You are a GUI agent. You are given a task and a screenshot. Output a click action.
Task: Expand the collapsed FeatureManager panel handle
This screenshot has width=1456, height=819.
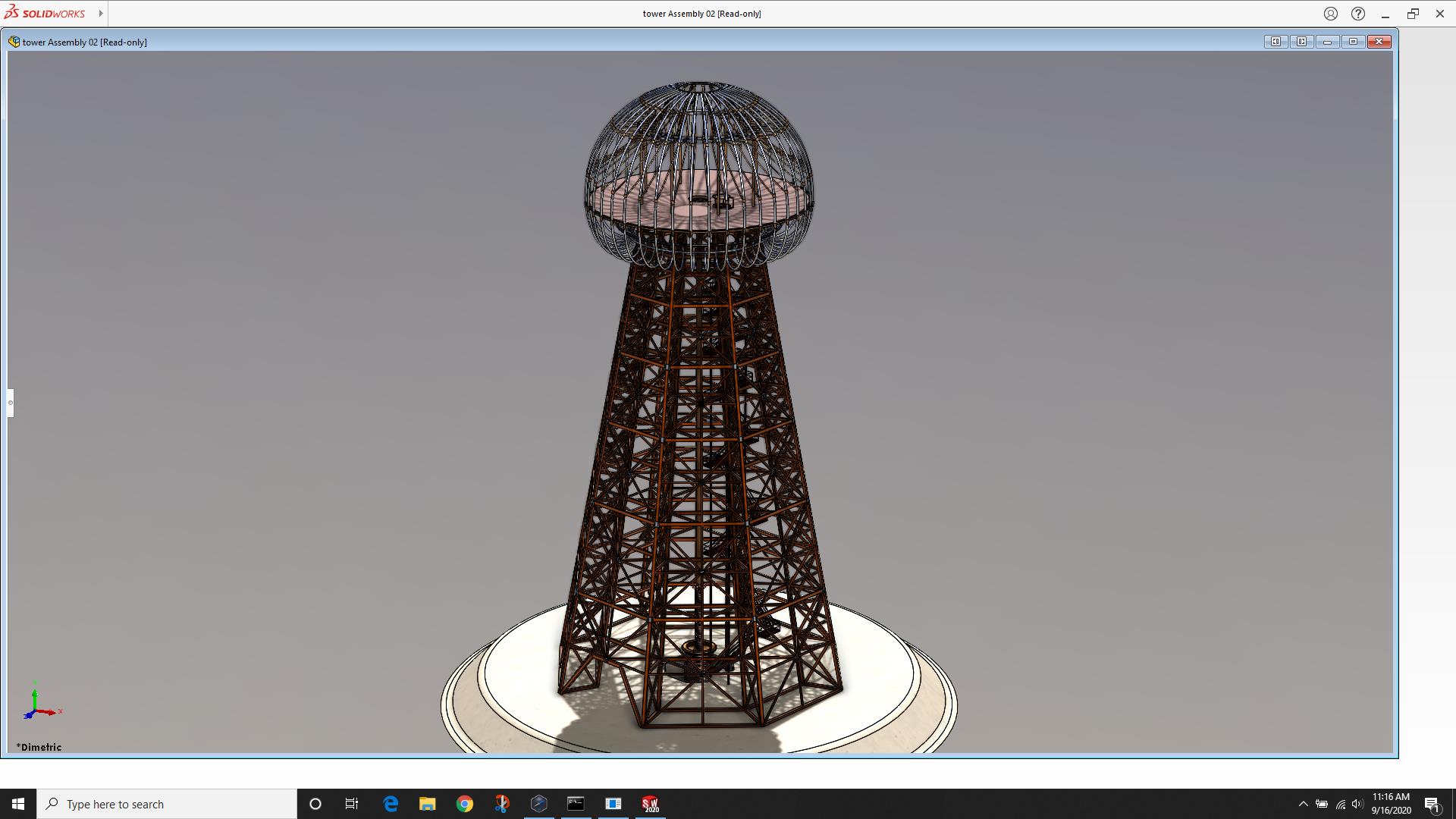pos(11,403)
